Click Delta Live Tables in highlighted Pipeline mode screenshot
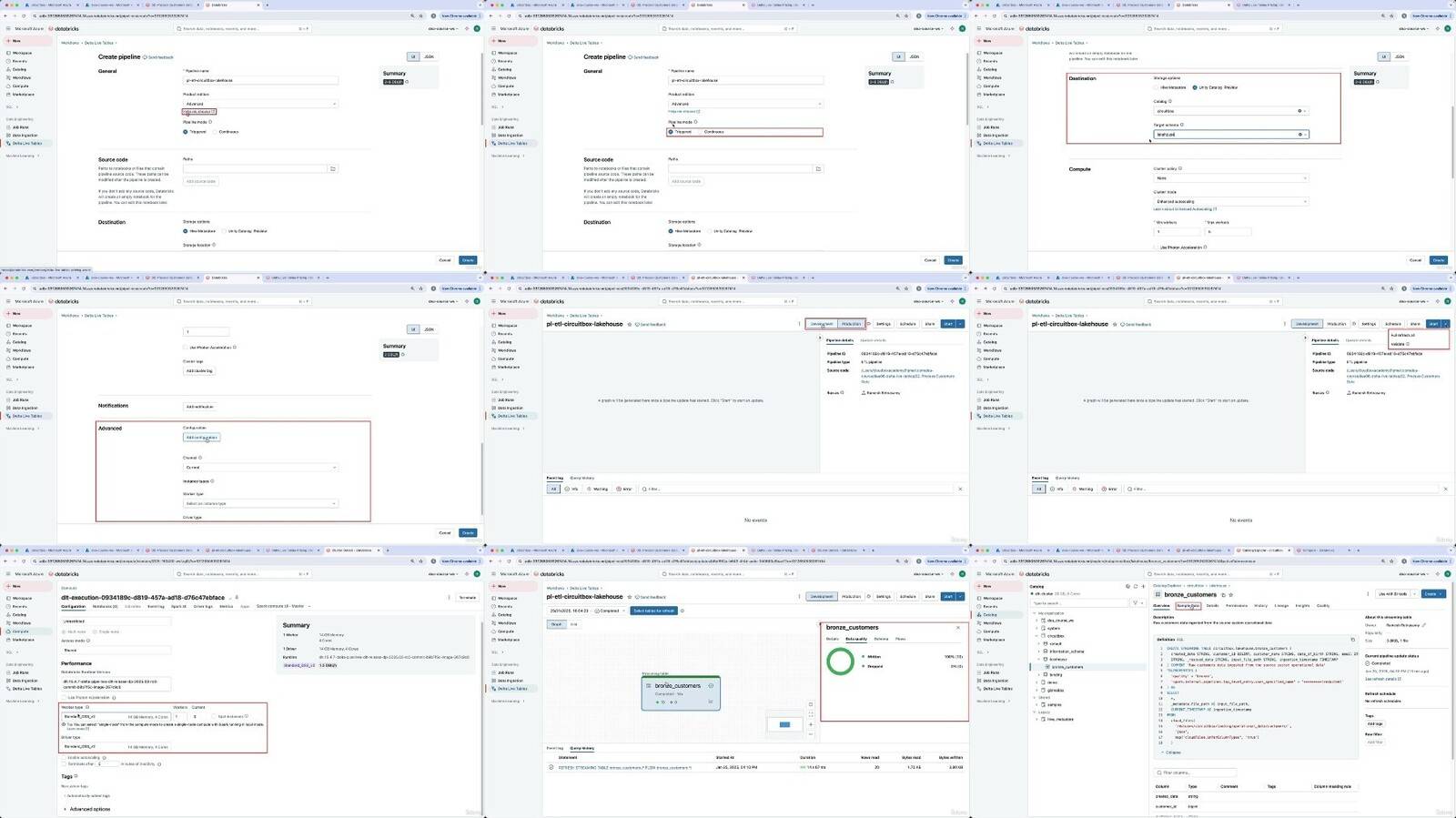Image resolution: width=1456 pixels, height=818 pixels. tap(511, 144)
